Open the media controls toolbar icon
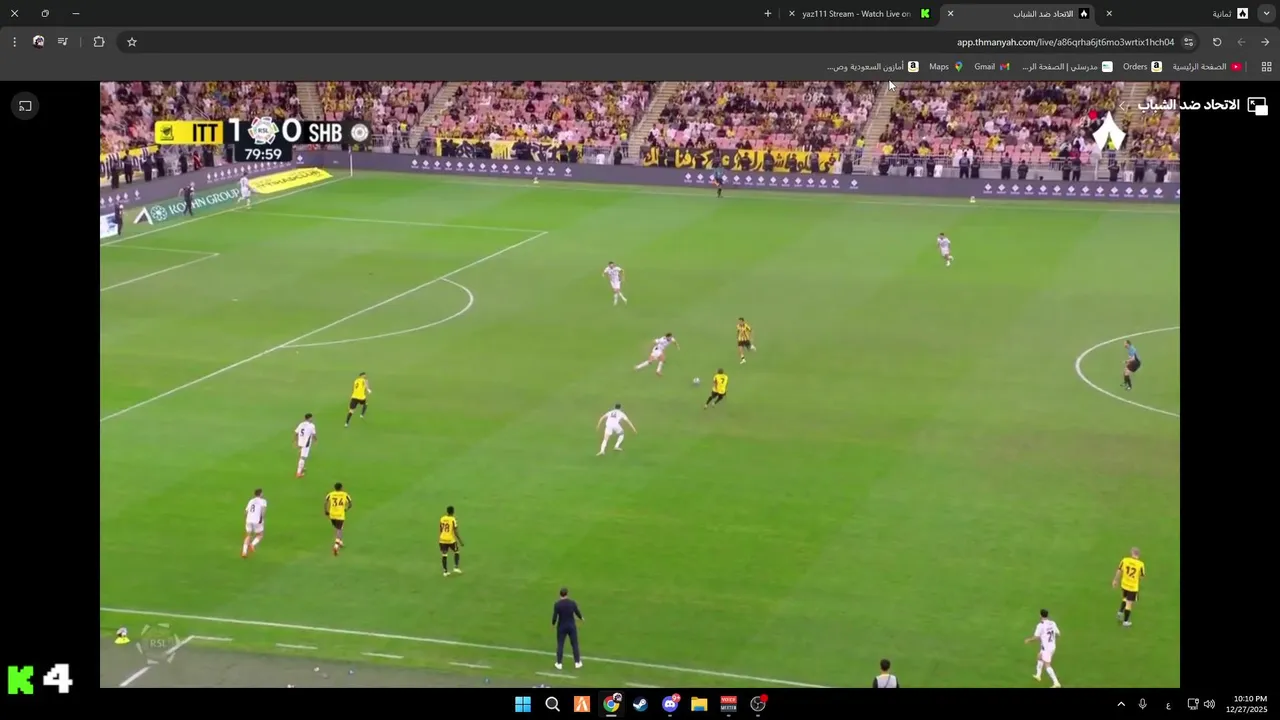 tap(63, 42)
